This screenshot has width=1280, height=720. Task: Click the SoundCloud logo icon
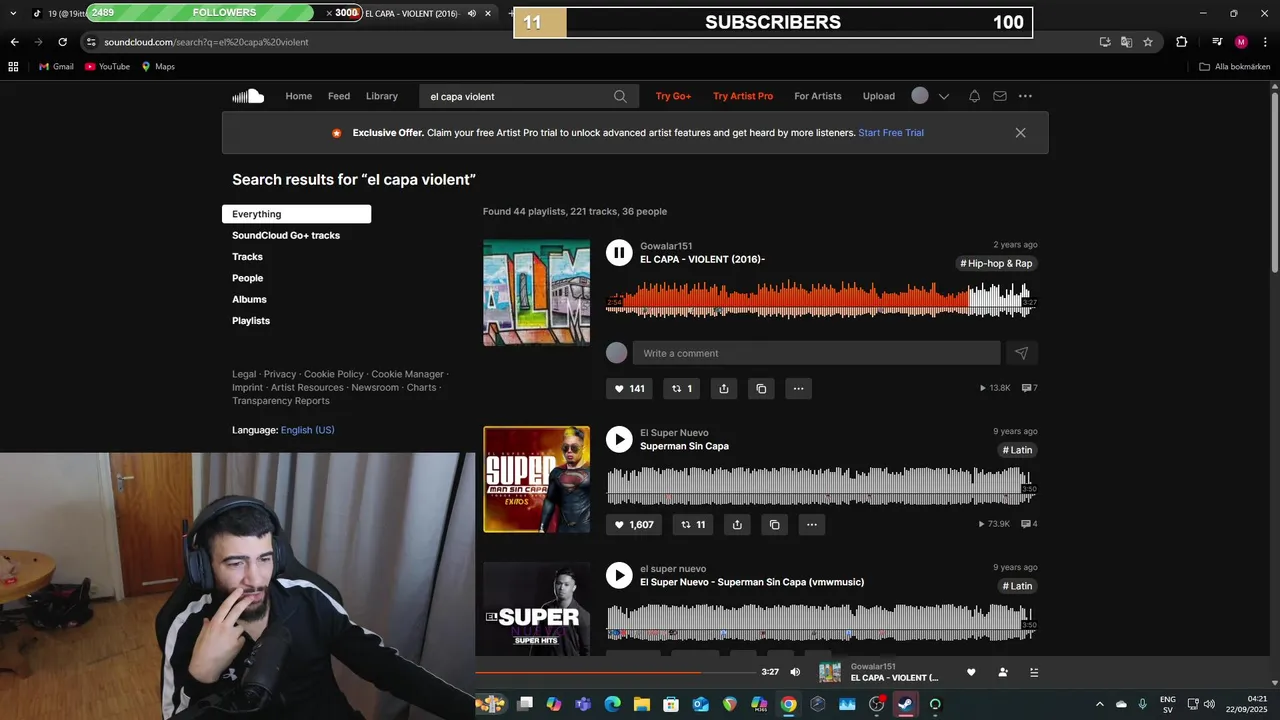(x=248, y=96)
